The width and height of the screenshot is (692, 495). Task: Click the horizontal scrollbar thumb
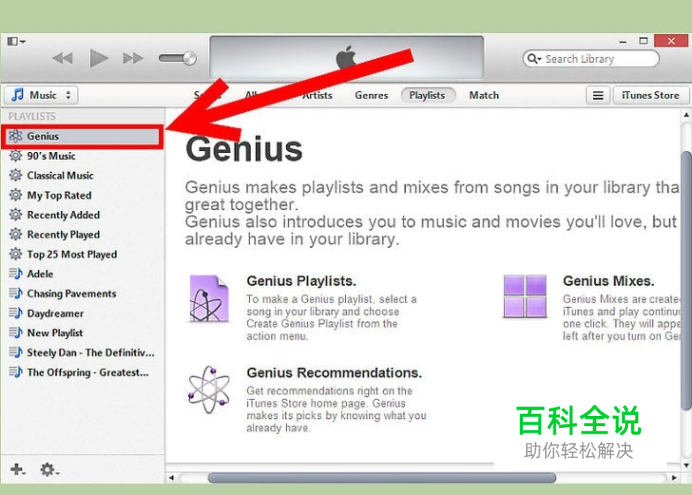(x=382, y=477)
